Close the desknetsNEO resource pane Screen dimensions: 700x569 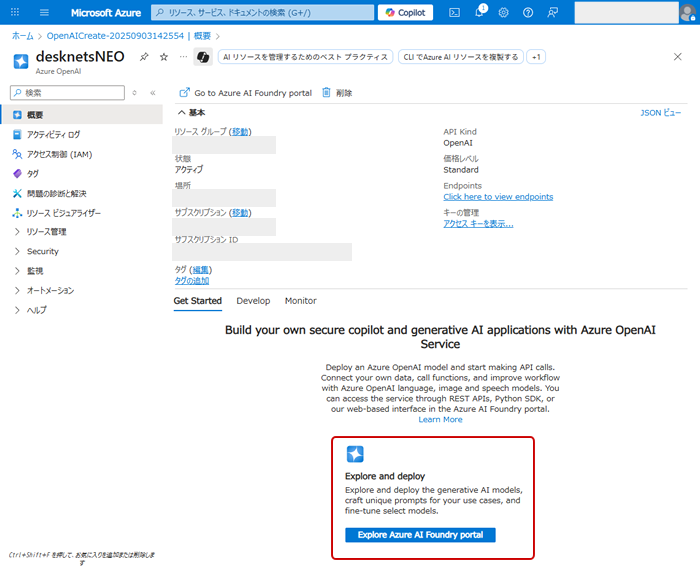click(x=678, y=57)
